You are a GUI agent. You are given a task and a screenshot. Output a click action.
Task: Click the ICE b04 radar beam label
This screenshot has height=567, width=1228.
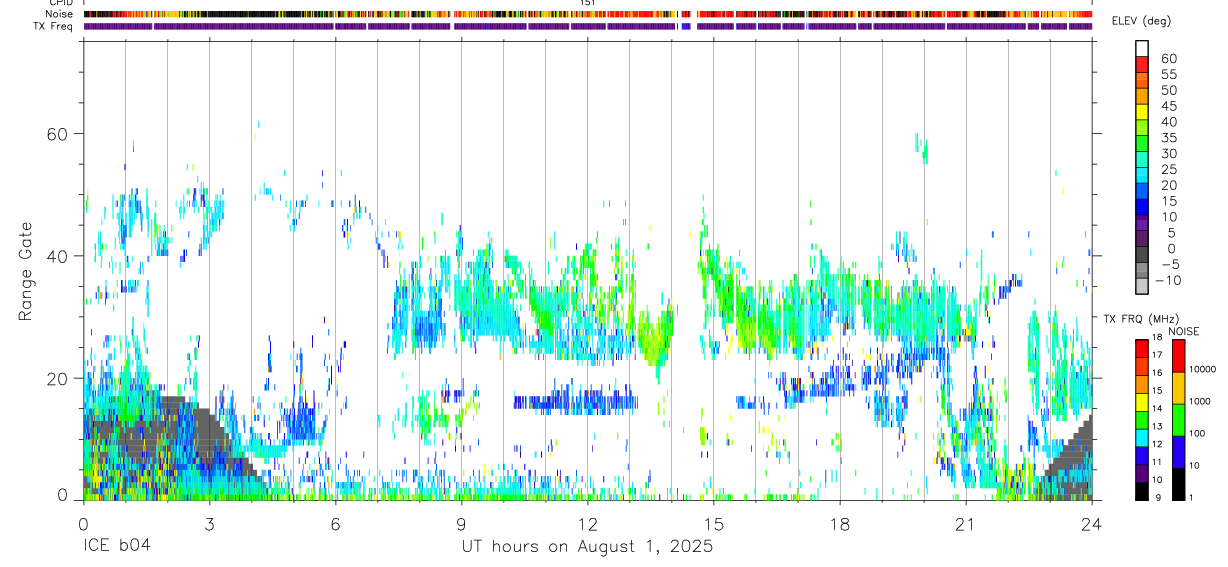tap(118, 547)
